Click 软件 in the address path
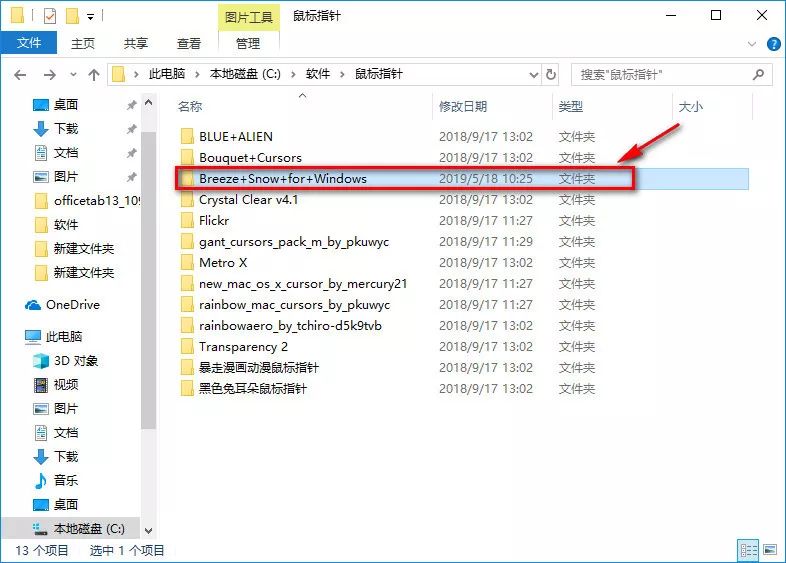 click(318, 74)
